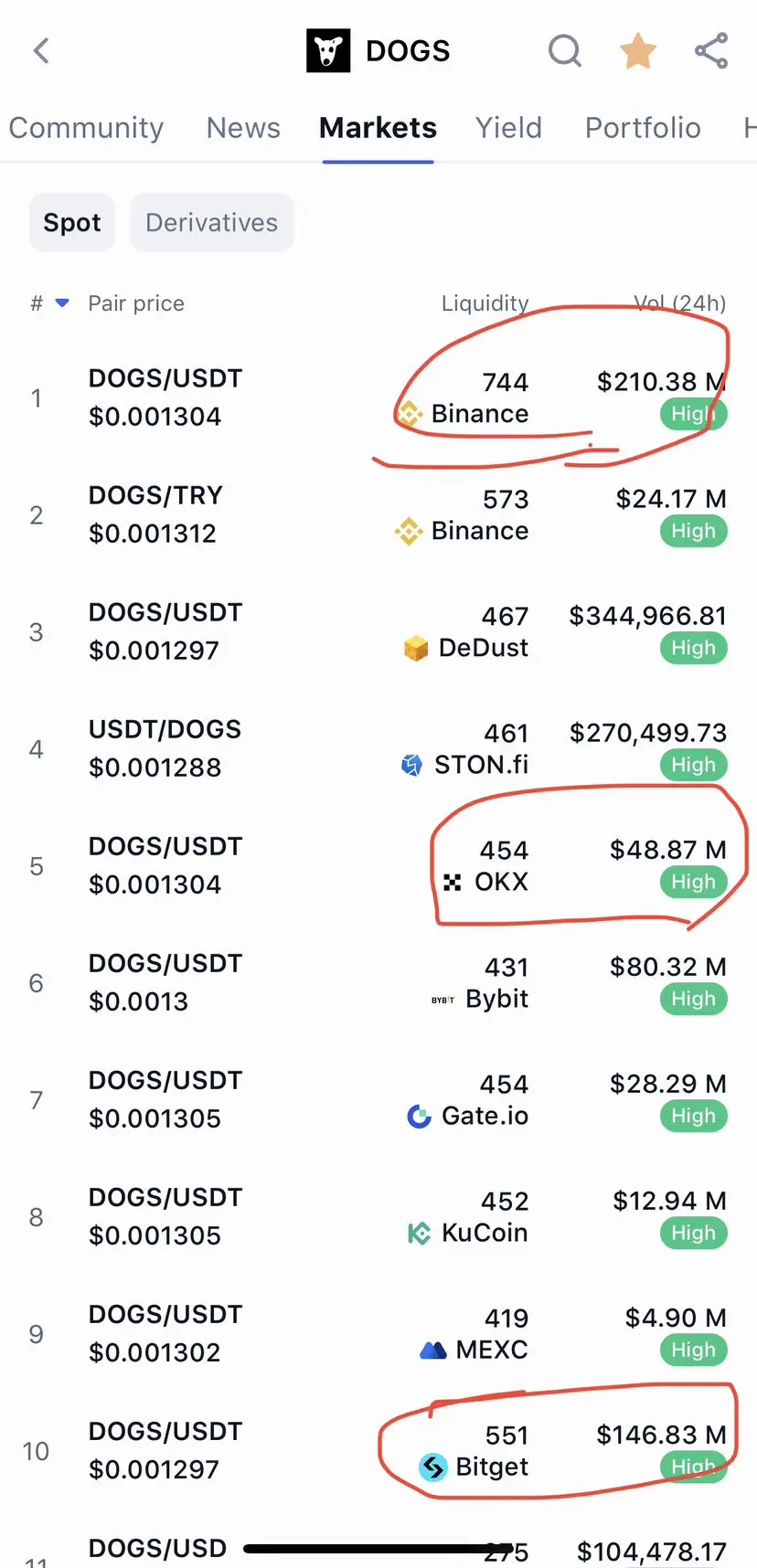Tap the back arrow icon
This screenshot has height=1568, width=757.
click(41, 51)
